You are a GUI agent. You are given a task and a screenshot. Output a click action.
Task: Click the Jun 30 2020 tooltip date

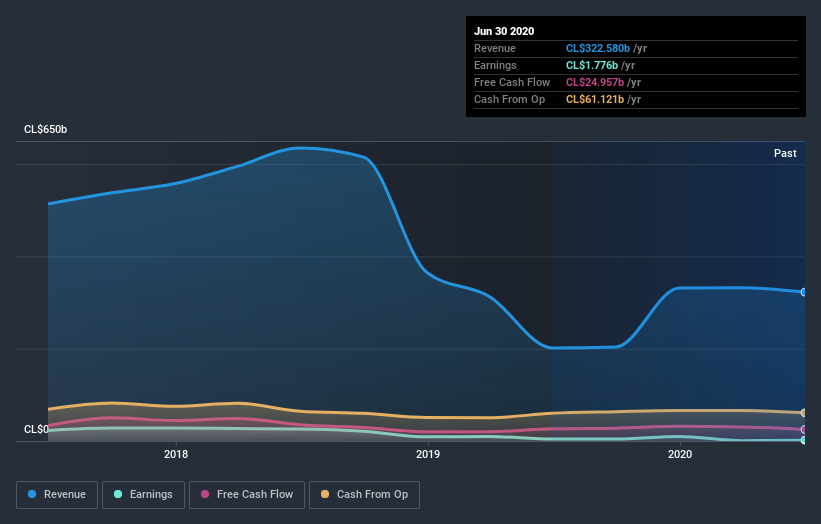point(504,31)
